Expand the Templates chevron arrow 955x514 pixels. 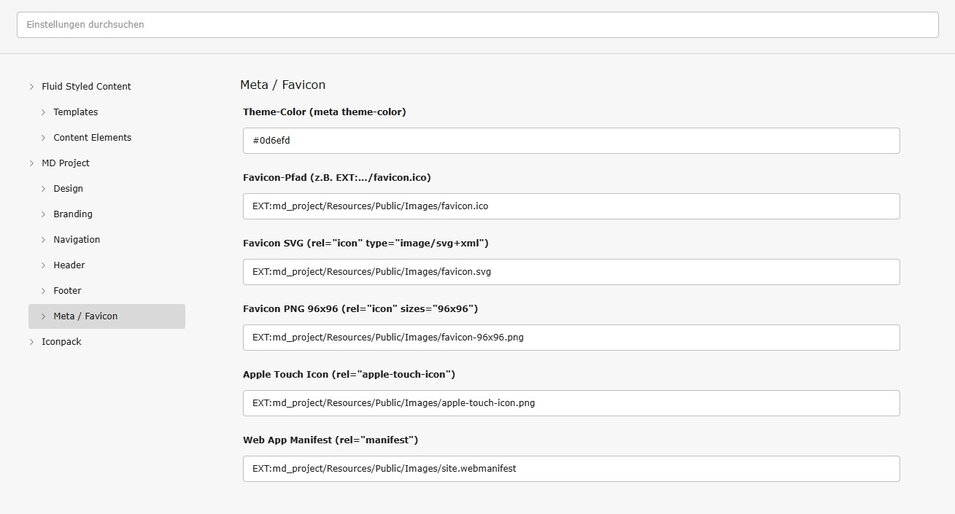(x=43, y=112)
